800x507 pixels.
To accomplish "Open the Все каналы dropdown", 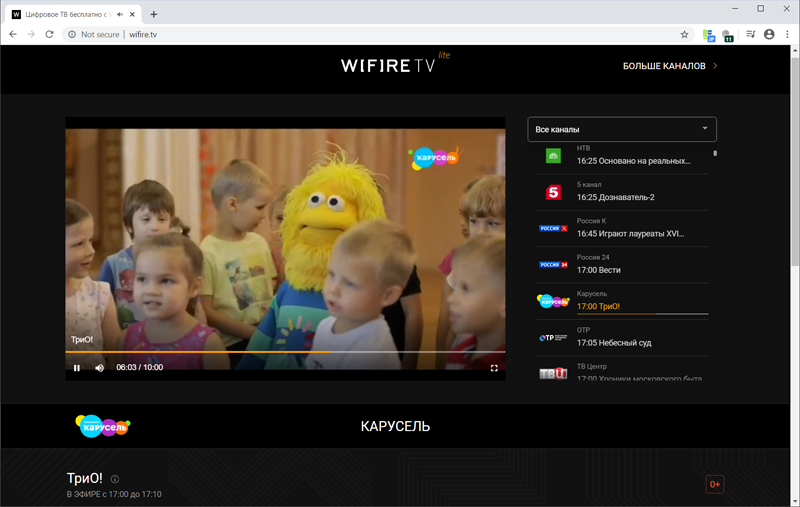I will pyautogui.click(x=622, y=129).
